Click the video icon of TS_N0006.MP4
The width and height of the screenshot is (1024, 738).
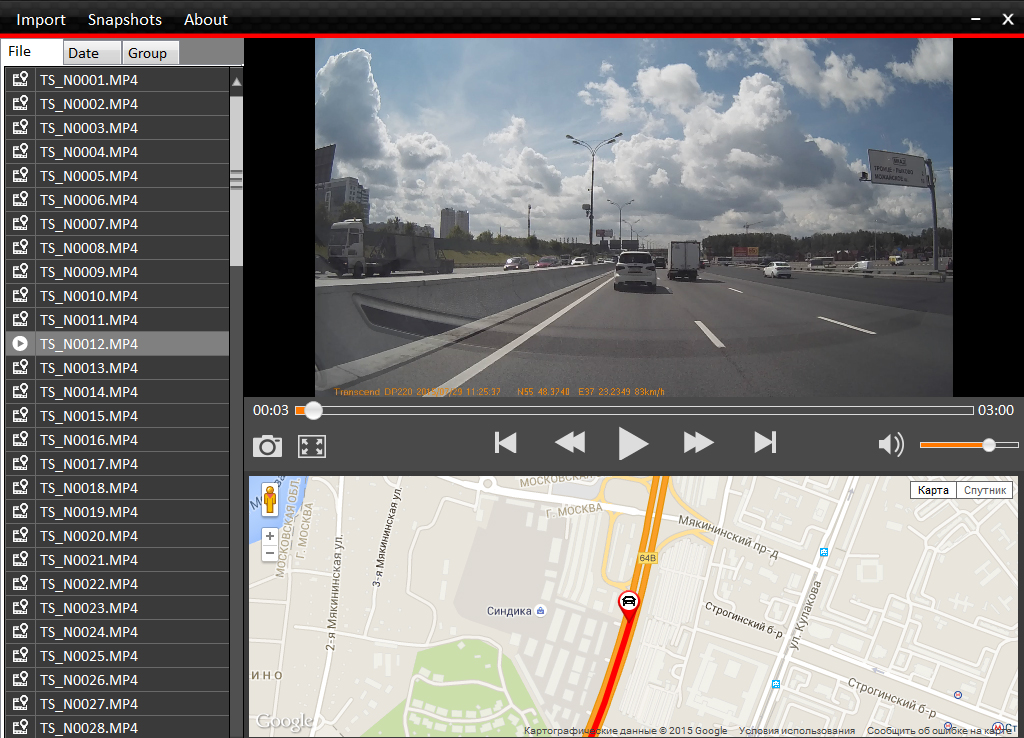click(20, 199)
